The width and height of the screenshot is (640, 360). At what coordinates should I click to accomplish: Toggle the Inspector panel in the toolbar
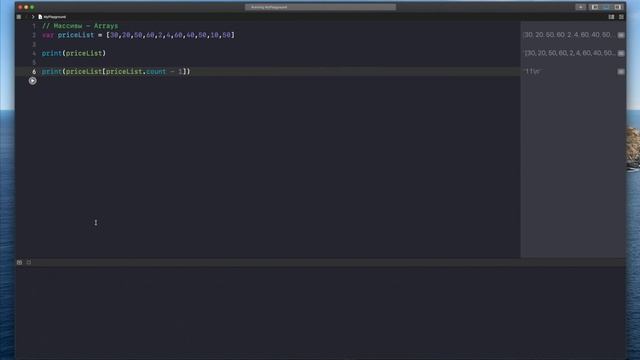pyautogui.click(x=618, y=7)
